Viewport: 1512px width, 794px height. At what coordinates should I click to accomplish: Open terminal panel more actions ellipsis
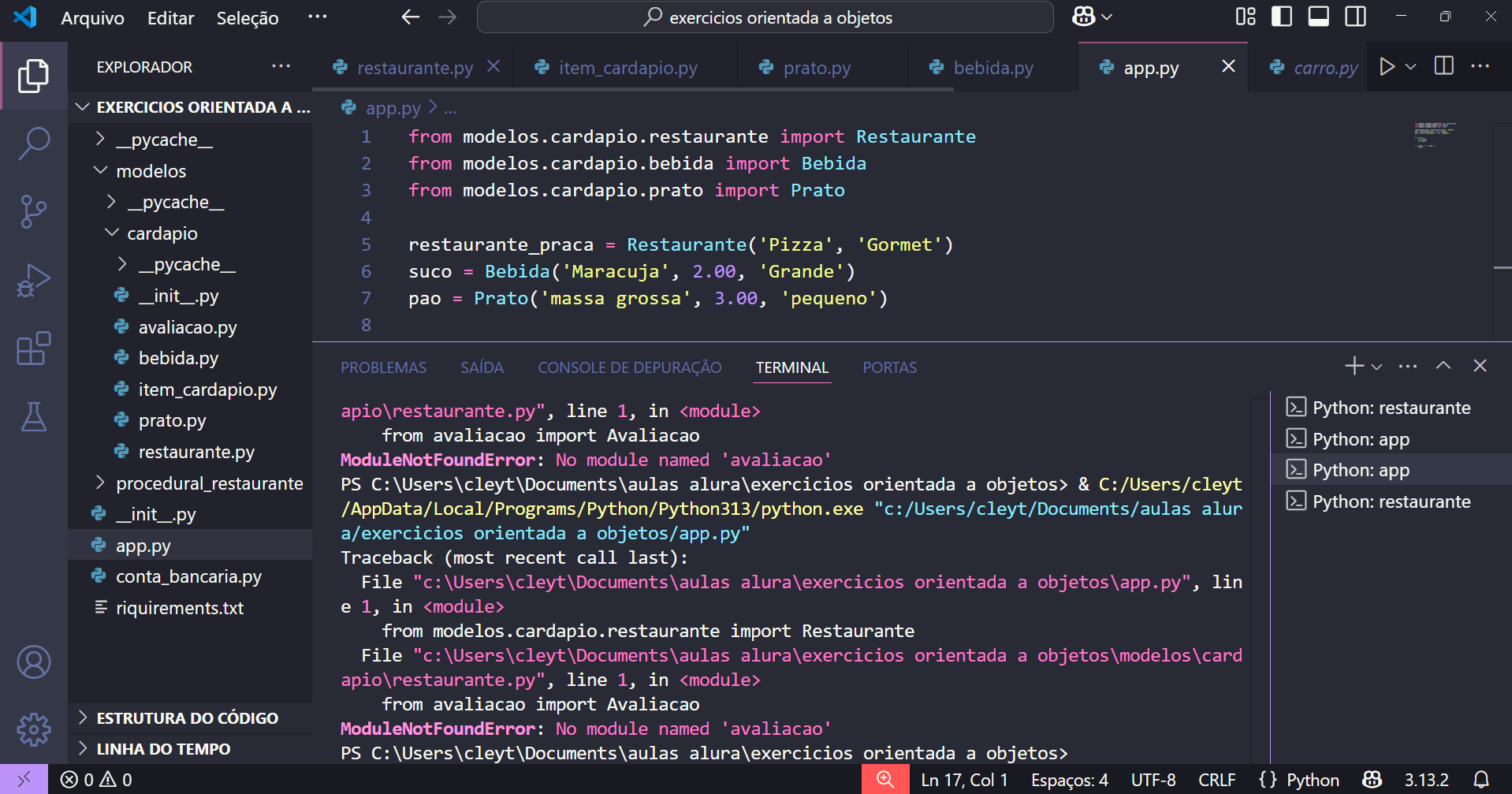pos(1407,366)
